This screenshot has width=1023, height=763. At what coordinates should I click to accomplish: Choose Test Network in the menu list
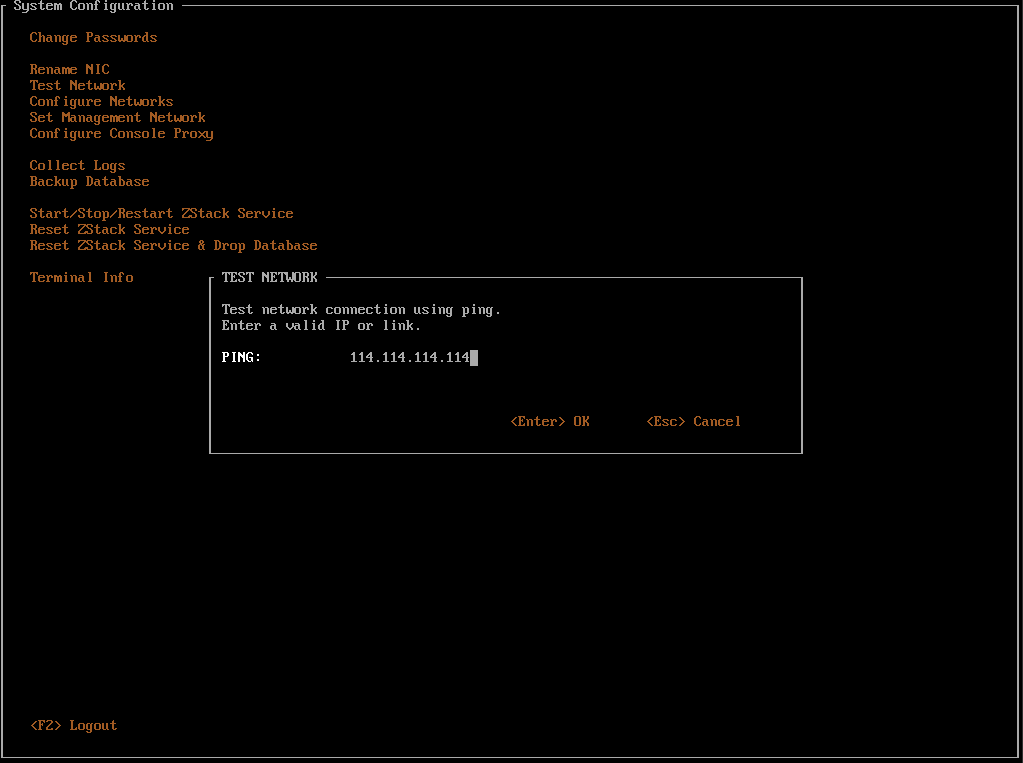[x=77, y=86]
